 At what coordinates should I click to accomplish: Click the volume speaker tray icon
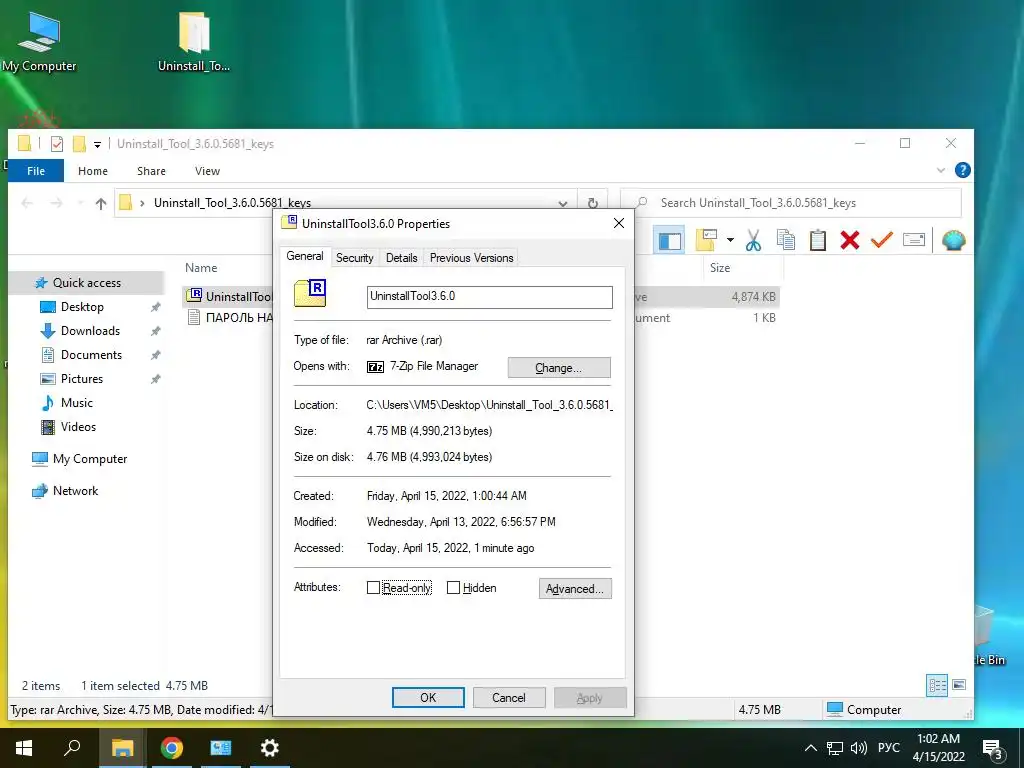pyautogui.click(x=859, y=748)
